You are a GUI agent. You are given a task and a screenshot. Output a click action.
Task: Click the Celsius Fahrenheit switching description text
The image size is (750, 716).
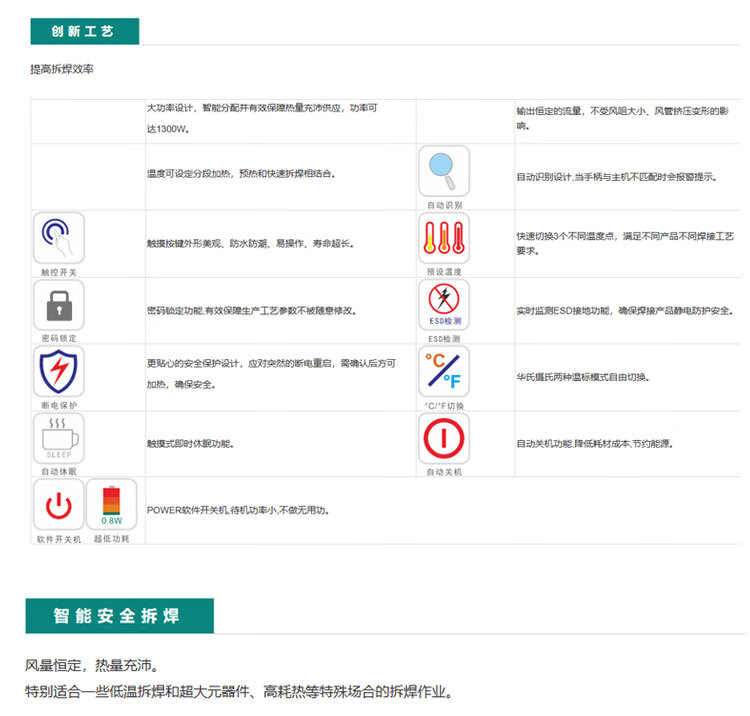(582, 377)
